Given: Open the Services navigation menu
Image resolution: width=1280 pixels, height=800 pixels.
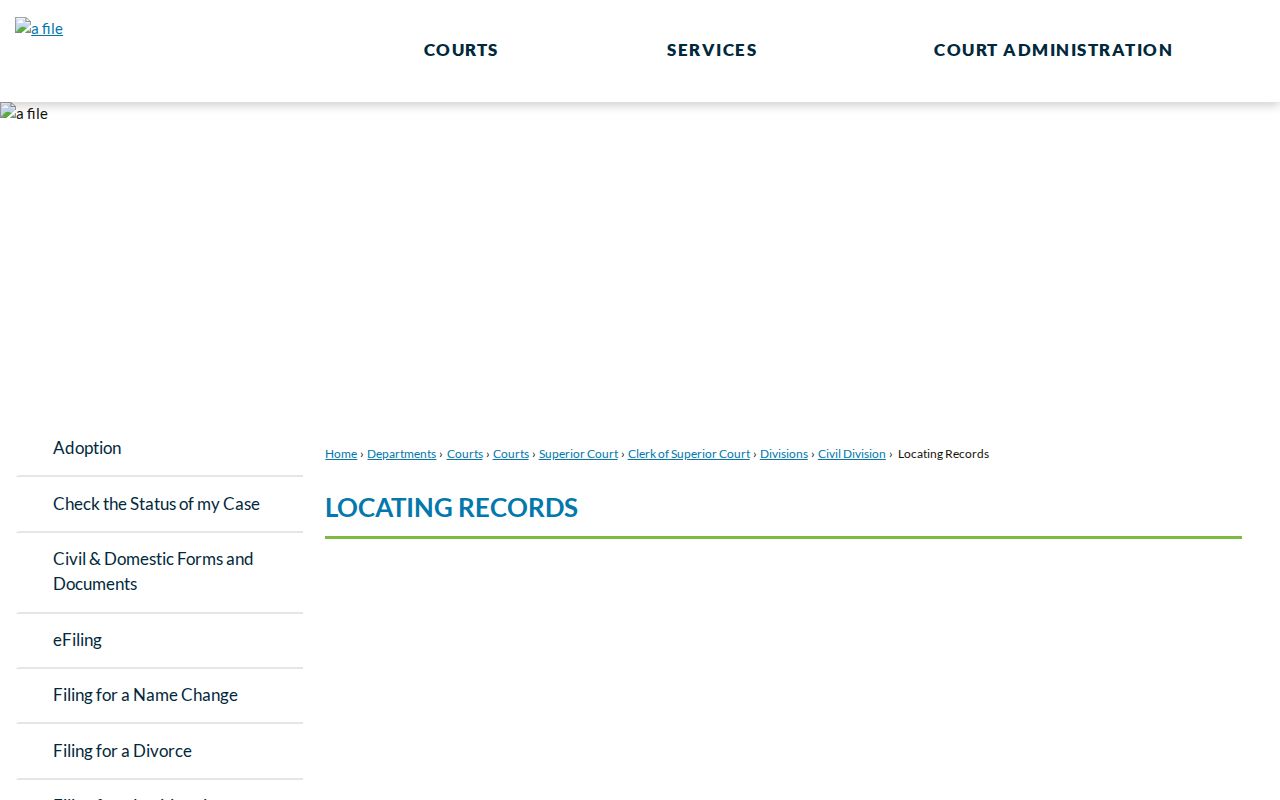Looking at the screenshot, I should [712, 50].
